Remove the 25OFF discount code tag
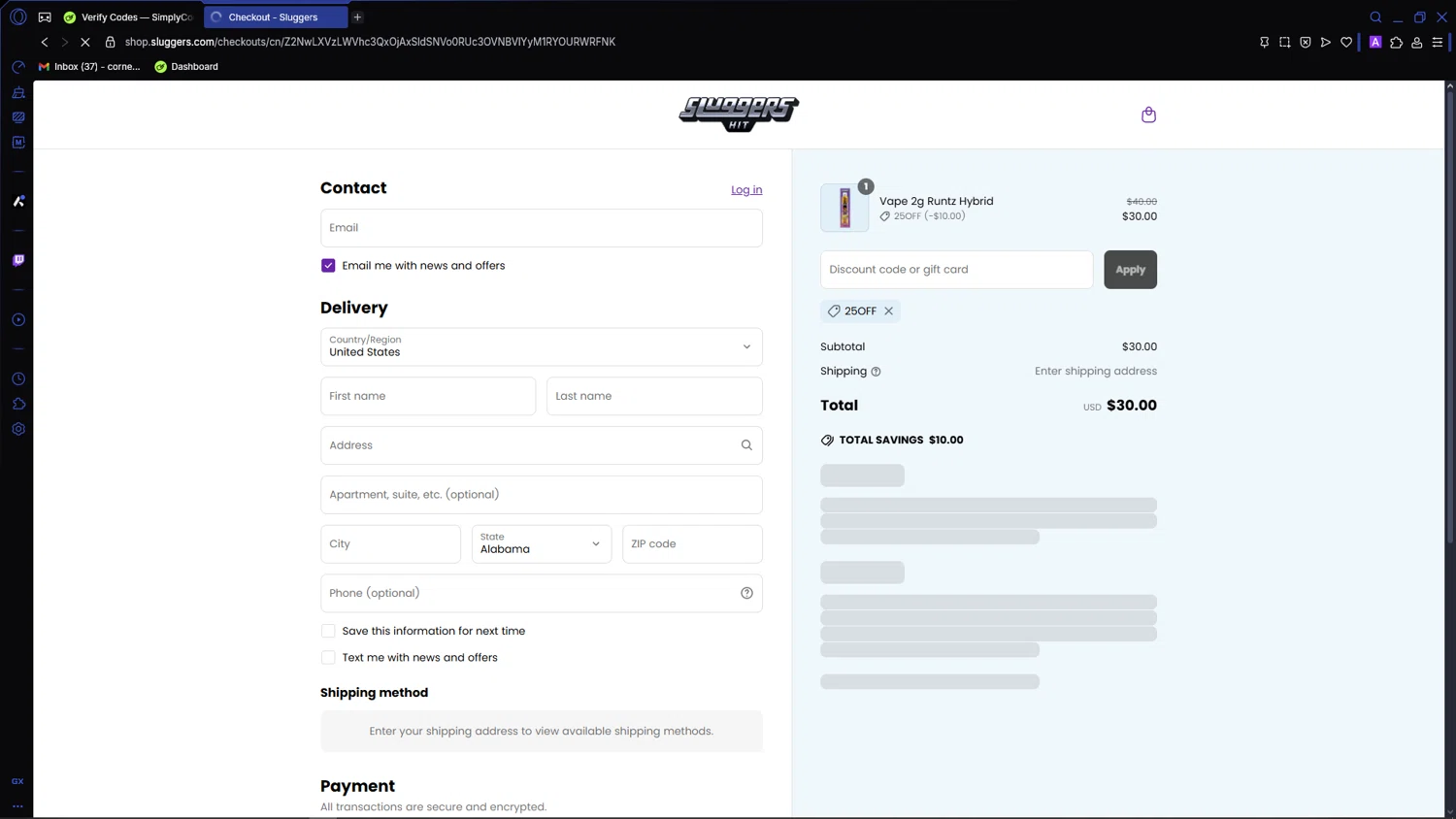The image size is (1456, 819). pos(888,311)
